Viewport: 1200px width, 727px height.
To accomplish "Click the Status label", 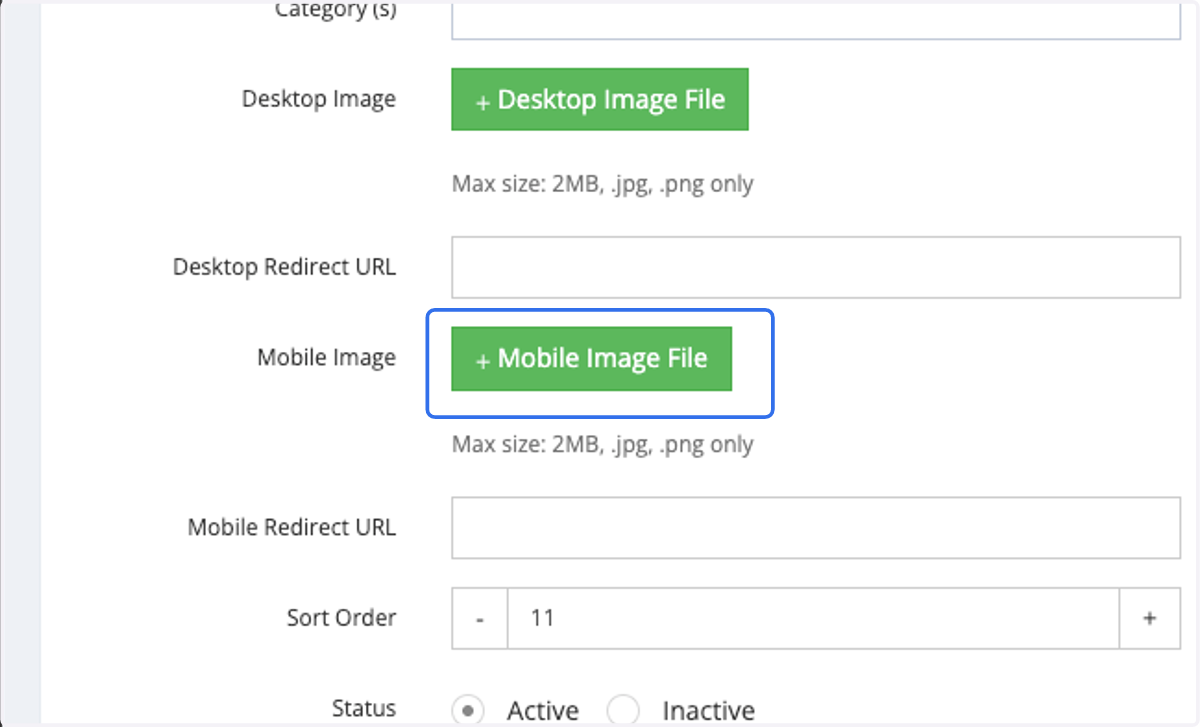I will coord(364,708).
